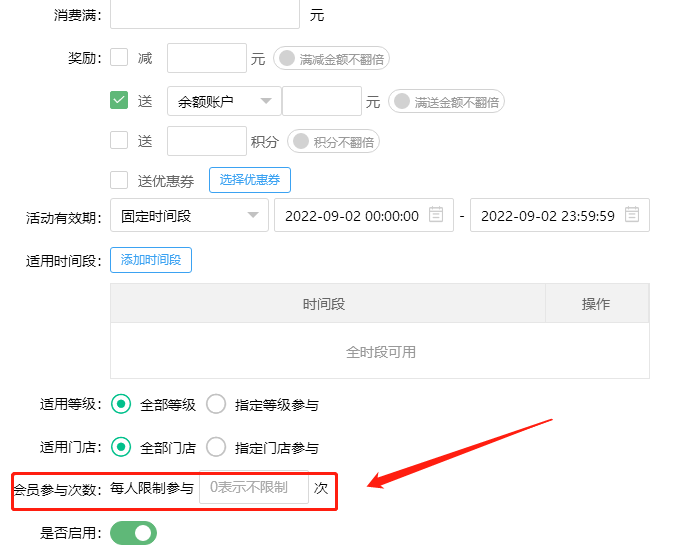Select the 全部门店 radio button
Image resolution: width=692 pixels, height=560 pixels.
click(121, 447)
